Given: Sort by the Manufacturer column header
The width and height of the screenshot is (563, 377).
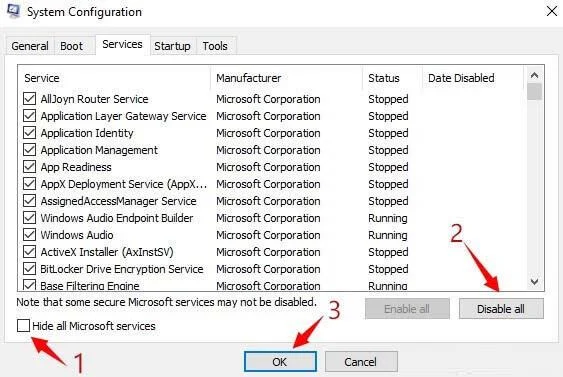Looking at the screenshot, I should point(287,78).
